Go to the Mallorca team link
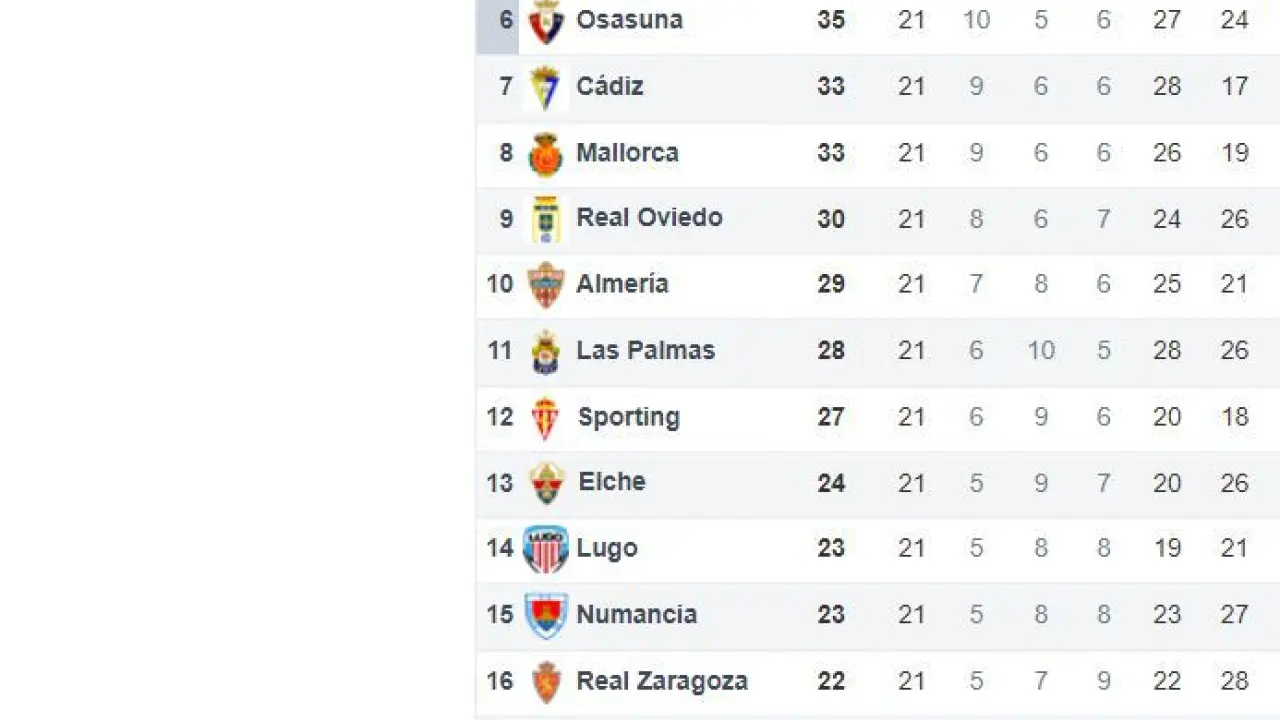The width and height of the screenshot is (1280, 720). (x=627, y=153)
